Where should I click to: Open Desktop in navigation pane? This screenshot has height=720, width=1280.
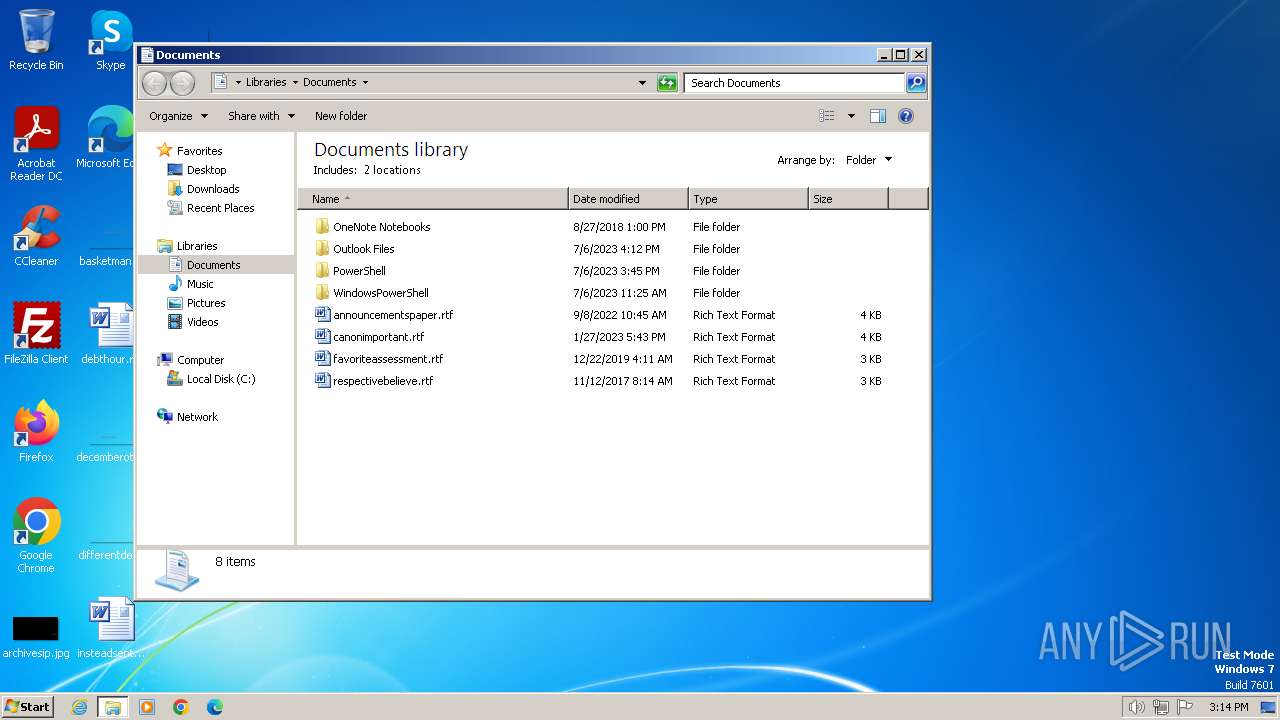click(206, 170)
